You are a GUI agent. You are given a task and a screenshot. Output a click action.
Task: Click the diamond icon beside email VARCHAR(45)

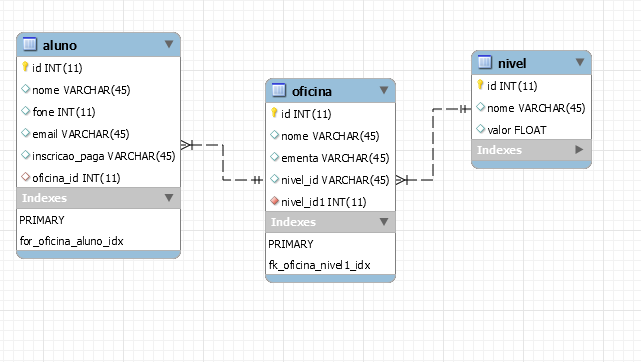[x=25, y=133]
